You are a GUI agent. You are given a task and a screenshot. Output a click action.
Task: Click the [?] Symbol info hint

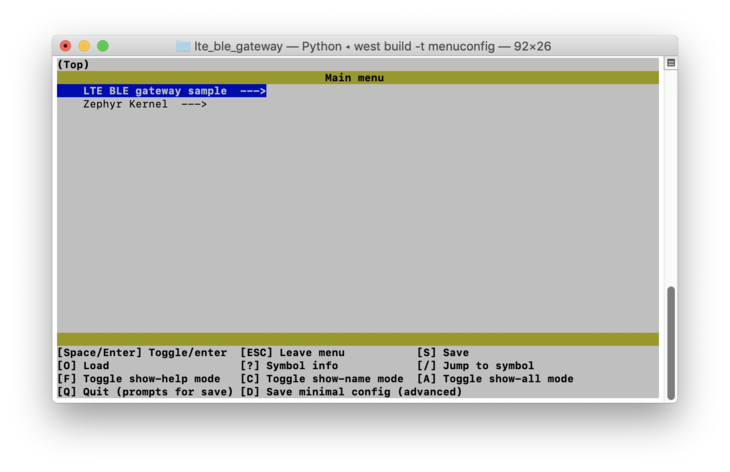point(289,366)
